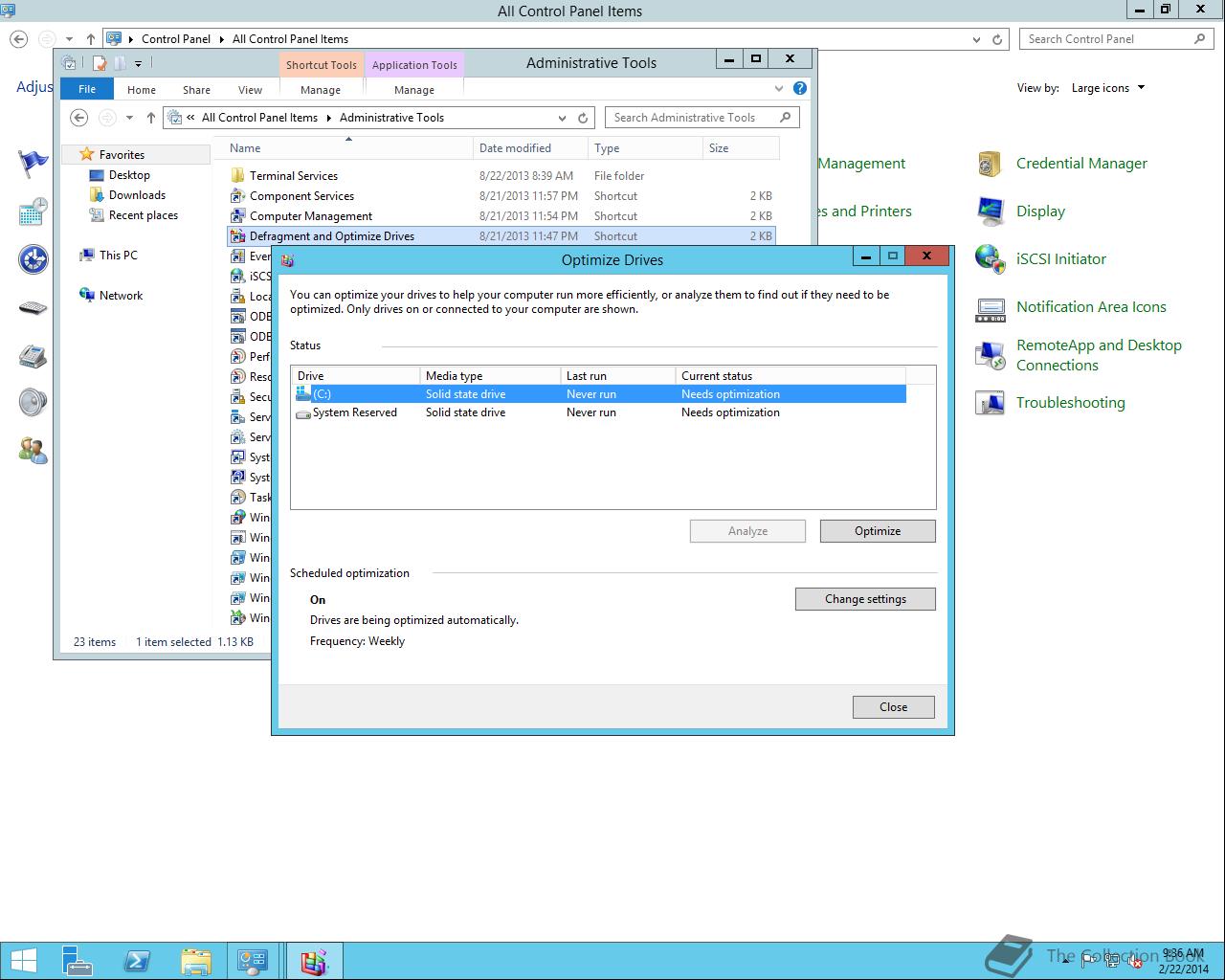Click Up arrow in Administrative Tools window

(x=150, y=118)
